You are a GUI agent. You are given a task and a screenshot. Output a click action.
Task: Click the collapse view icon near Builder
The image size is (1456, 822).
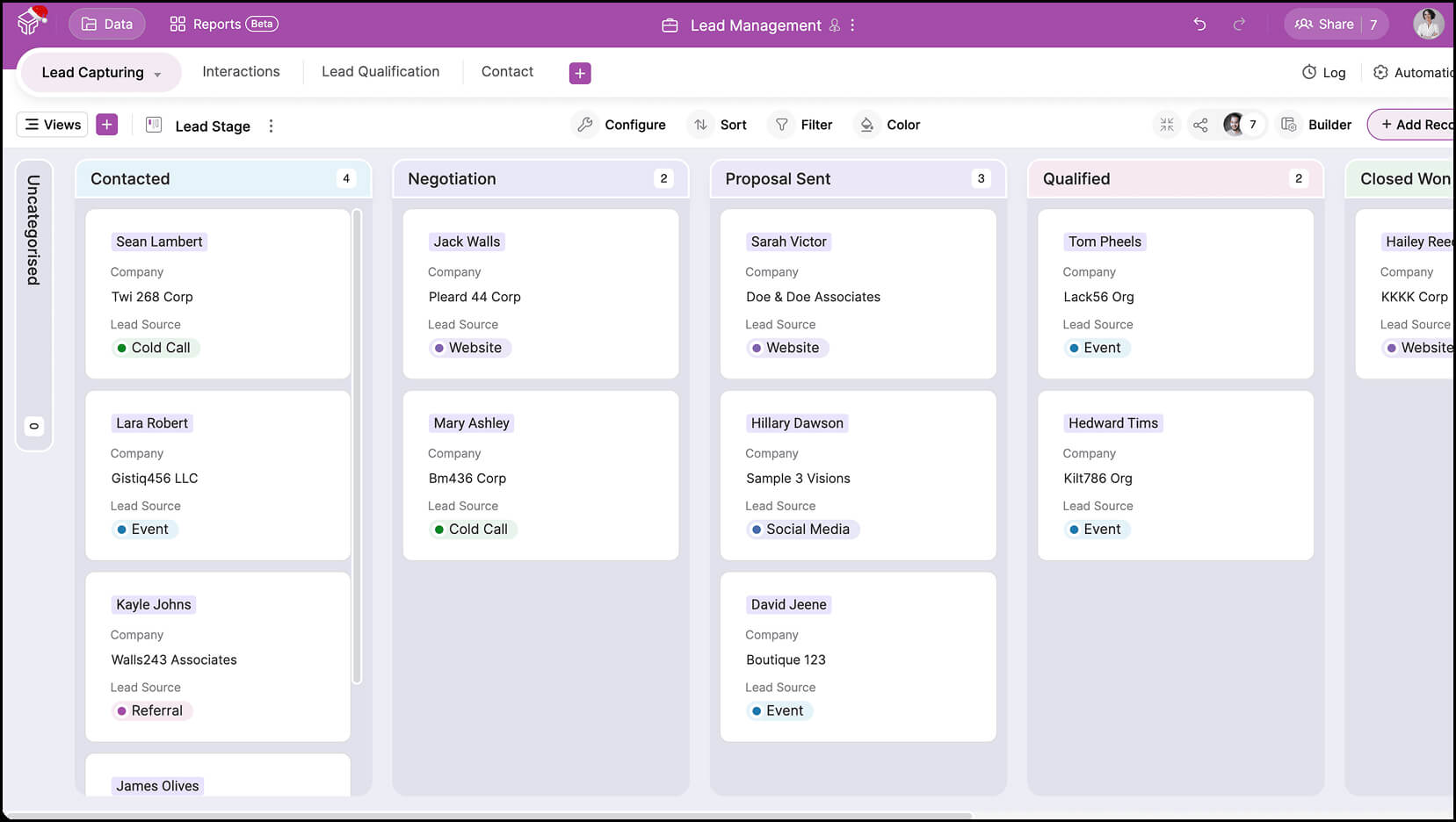(1166, 125)
